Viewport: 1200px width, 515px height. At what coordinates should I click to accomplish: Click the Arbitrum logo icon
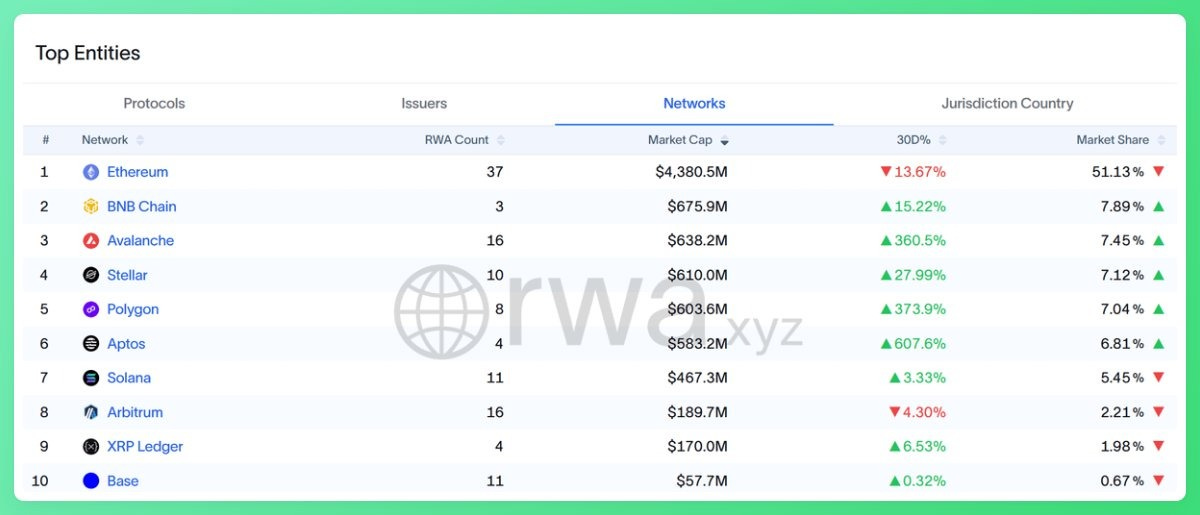[91, 412]
